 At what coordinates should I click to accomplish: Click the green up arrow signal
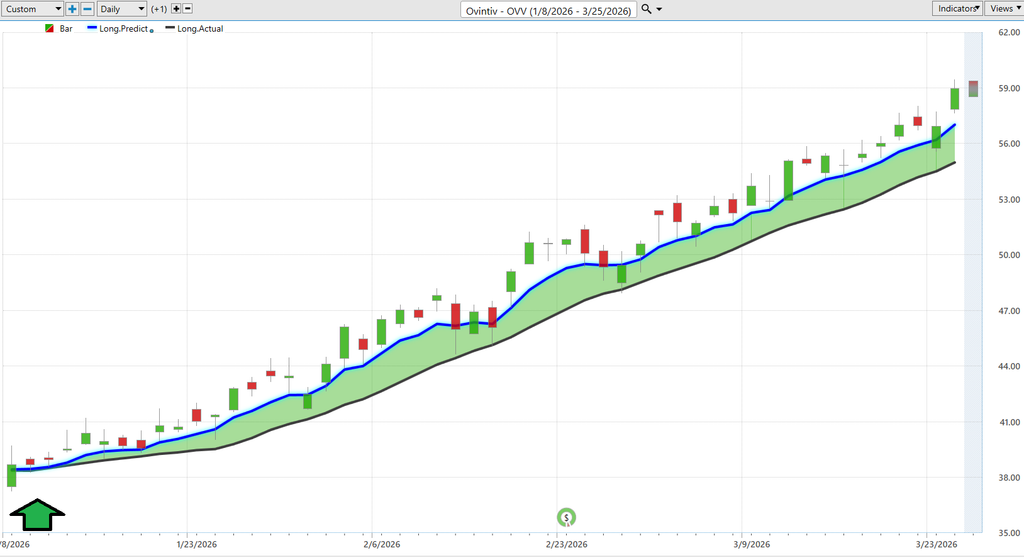coord(37,516)
